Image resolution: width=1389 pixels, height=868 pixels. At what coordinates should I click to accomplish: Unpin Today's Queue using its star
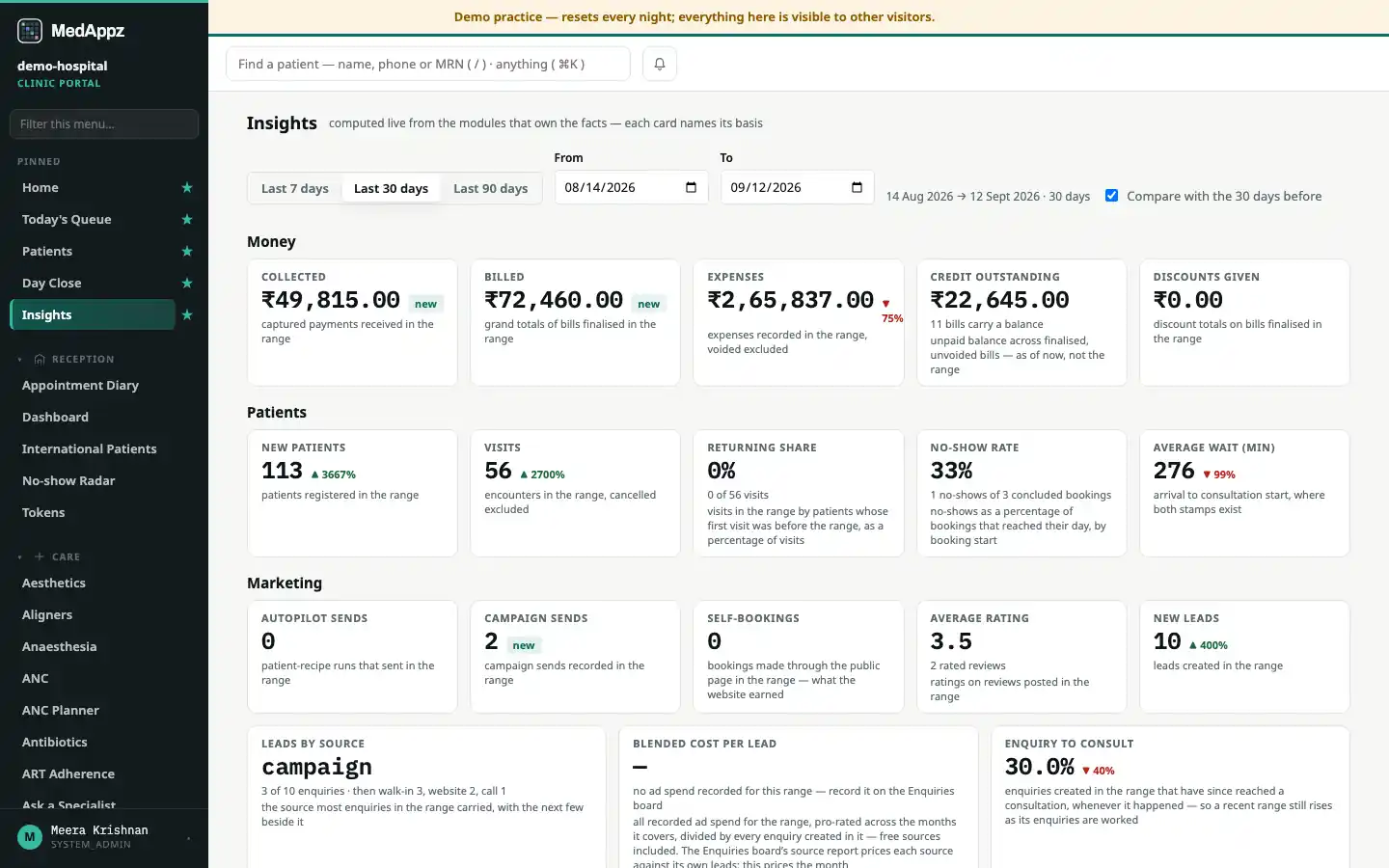(x=187, y=219)
